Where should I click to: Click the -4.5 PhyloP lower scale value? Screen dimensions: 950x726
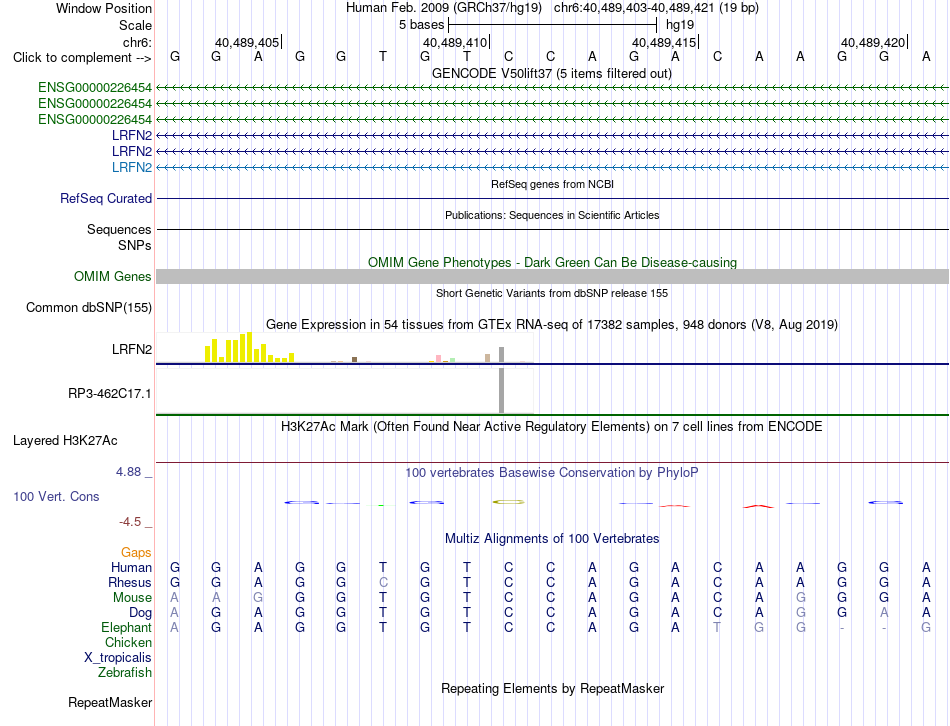130,522
